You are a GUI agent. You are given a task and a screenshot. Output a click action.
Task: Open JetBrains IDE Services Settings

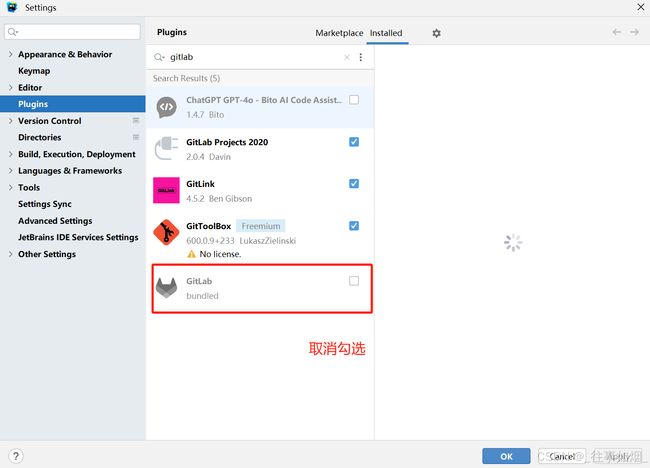tap(78, 237)
